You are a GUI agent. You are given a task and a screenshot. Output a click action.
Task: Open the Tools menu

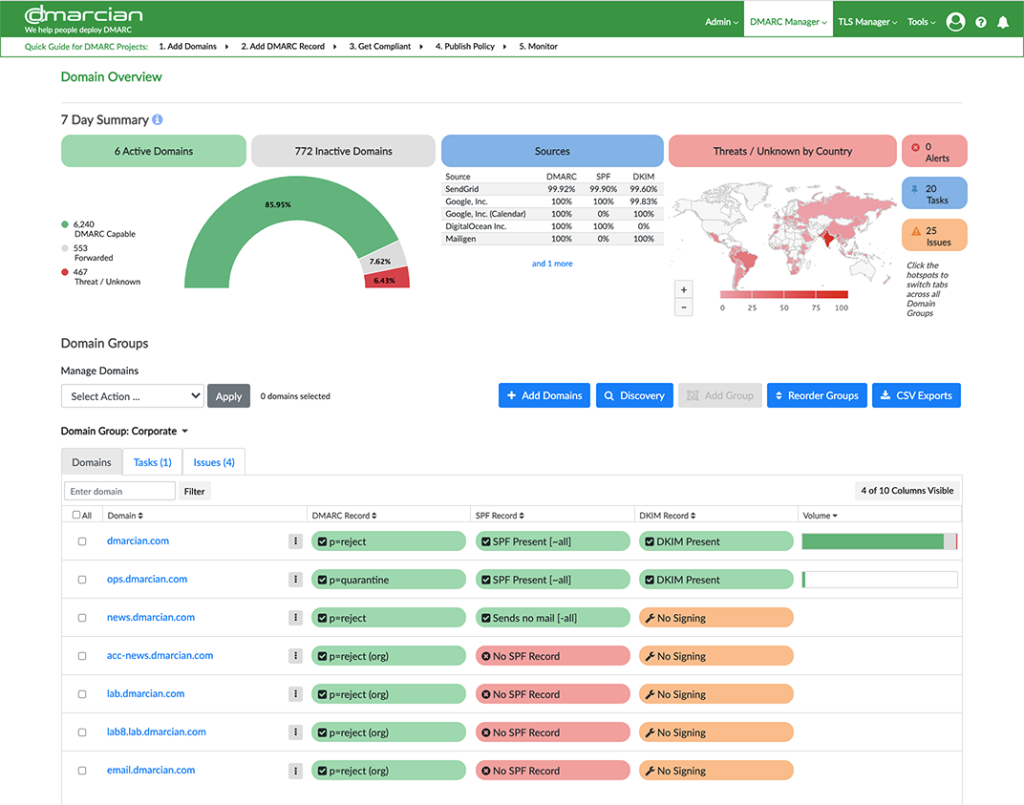coord(920,21)
